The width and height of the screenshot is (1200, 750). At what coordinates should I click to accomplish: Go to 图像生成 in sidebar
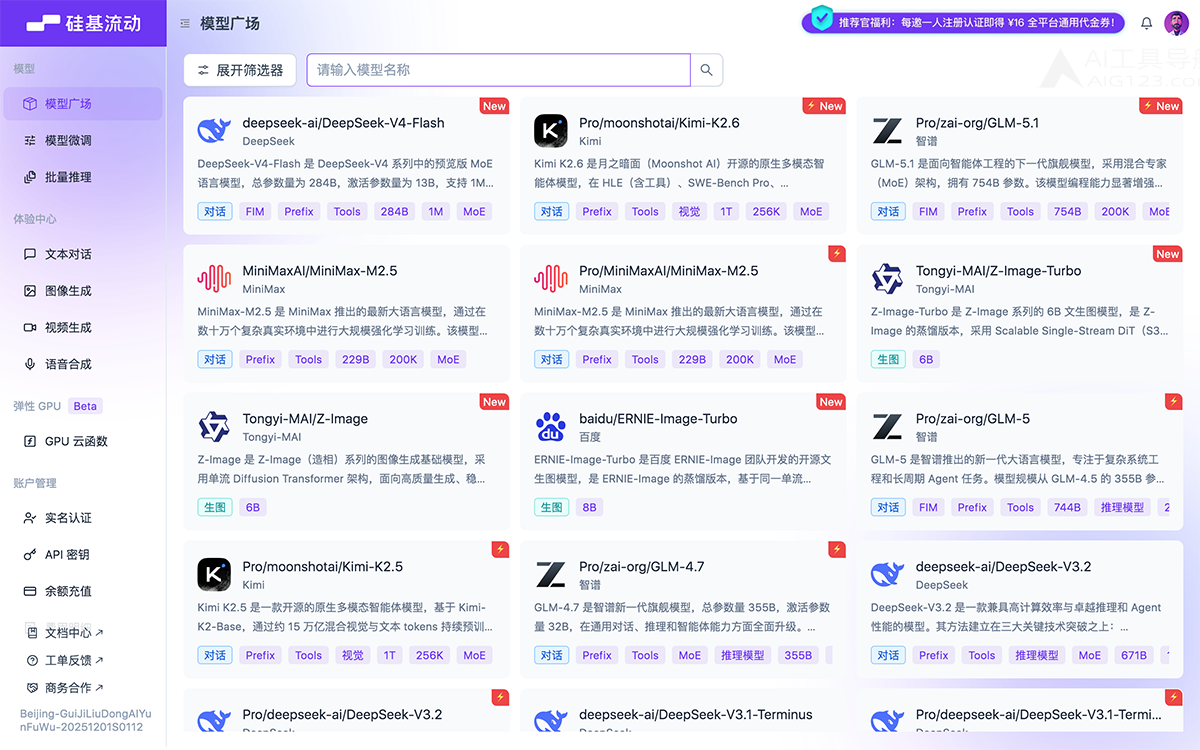tap(83, 291)
